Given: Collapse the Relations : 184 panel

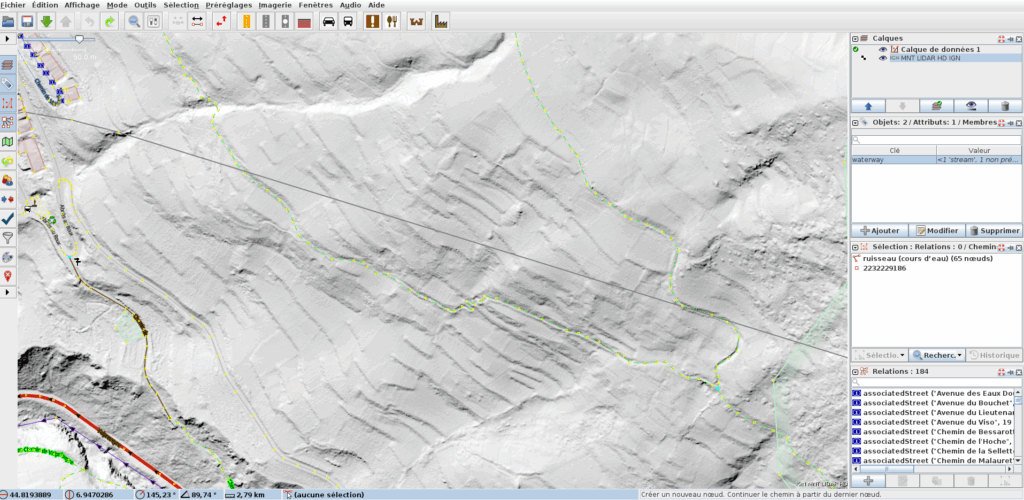Looking at the screenshot, I should (x=855, y=371).
